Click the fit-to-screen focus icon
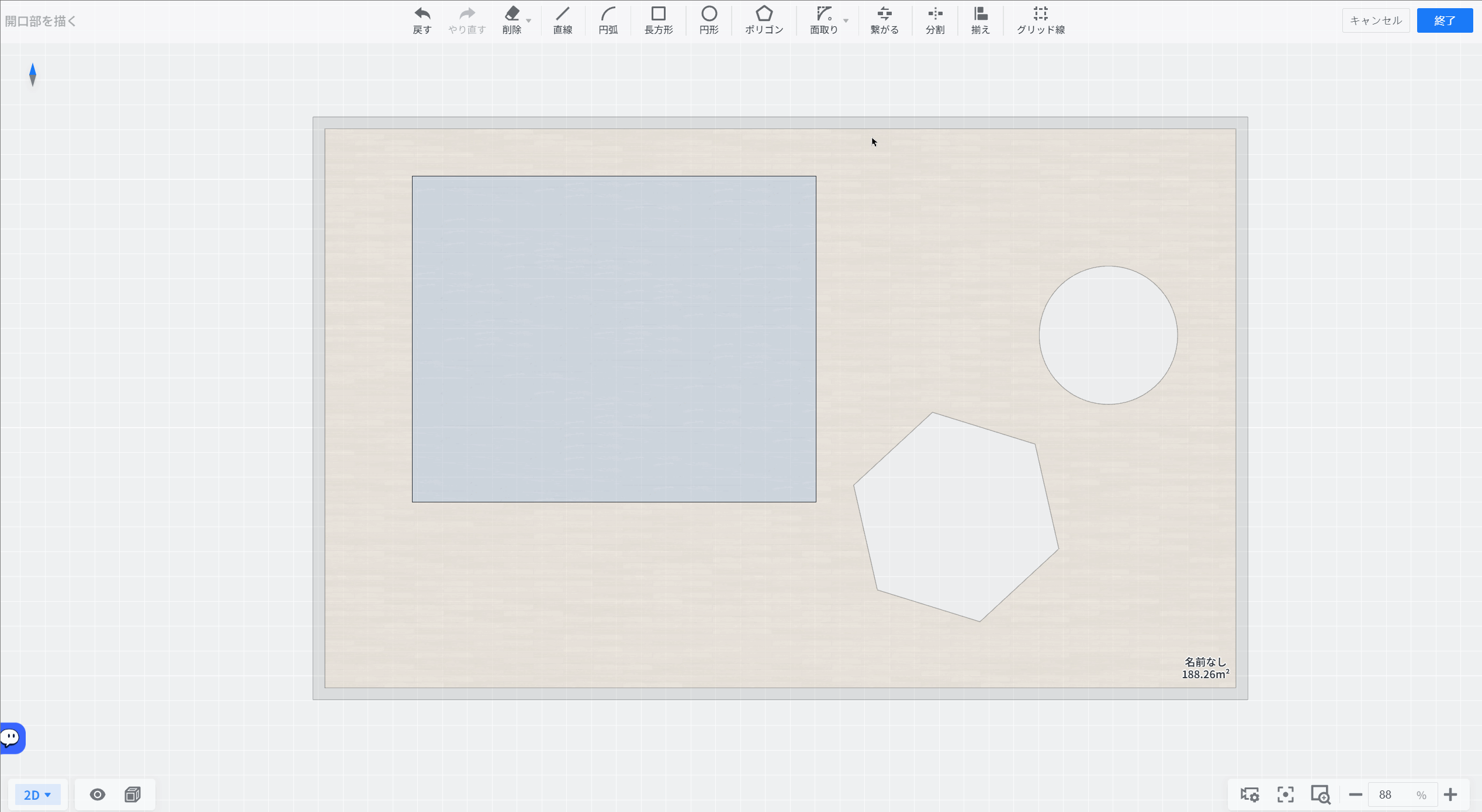Screen dimensions: 1482x812 pyautogui.click(x=1286, y=794)
